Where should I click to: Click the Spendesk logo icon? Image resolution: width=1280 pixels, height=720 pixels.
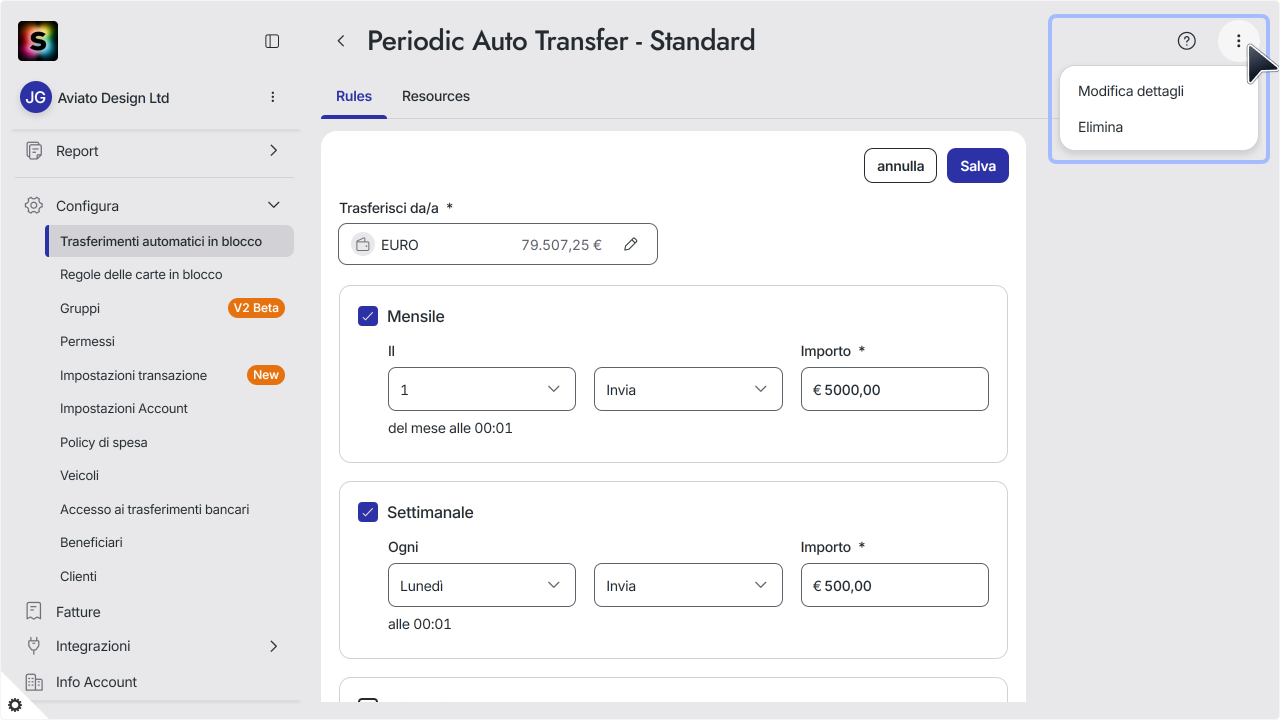38,41
